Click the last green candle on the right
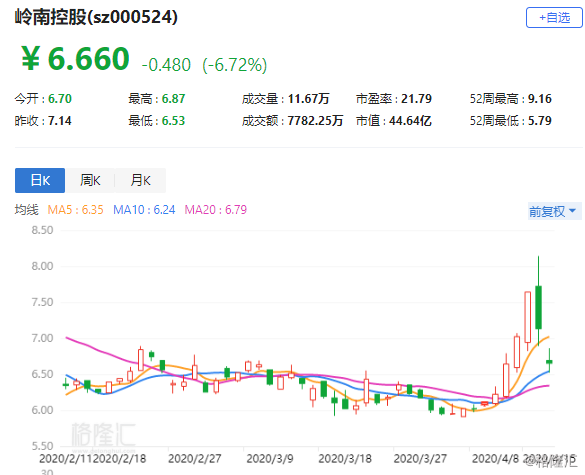Screen dimensions: 585x475 tap(549, 362)
